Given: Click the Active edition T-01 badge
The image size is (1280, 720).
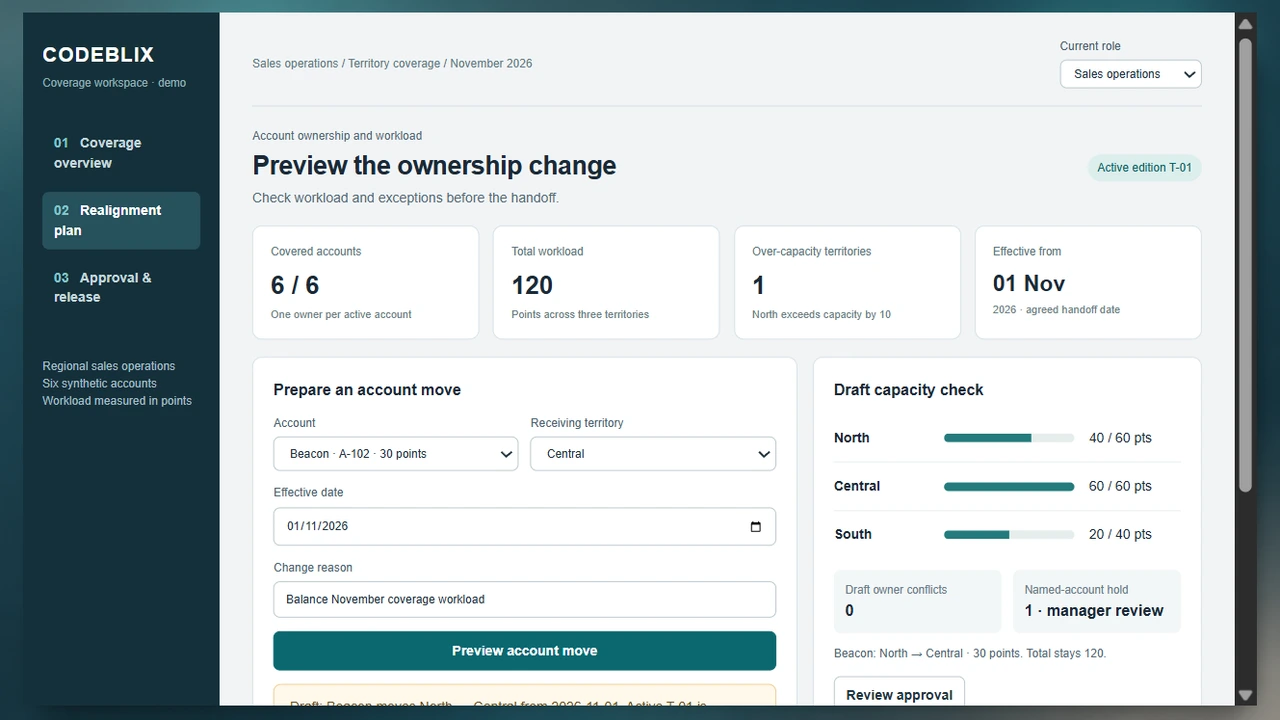Looking at the screenshot, I should [x=1144, y=168].
